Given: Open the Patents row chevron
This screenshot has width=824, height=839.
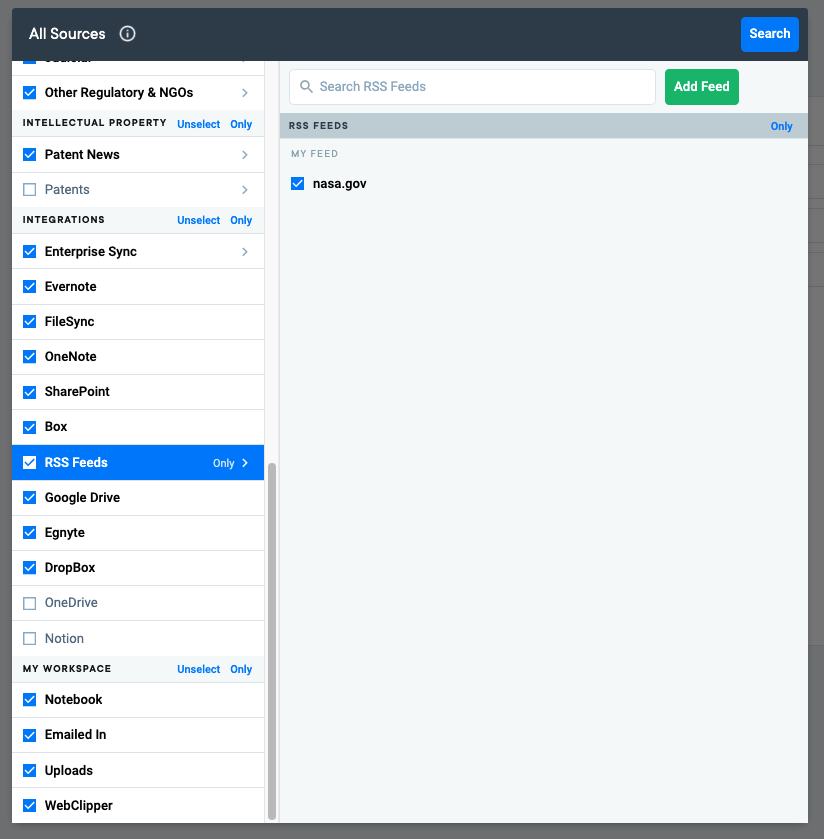Looking at the screenshot, I should [x=245, y=190].
